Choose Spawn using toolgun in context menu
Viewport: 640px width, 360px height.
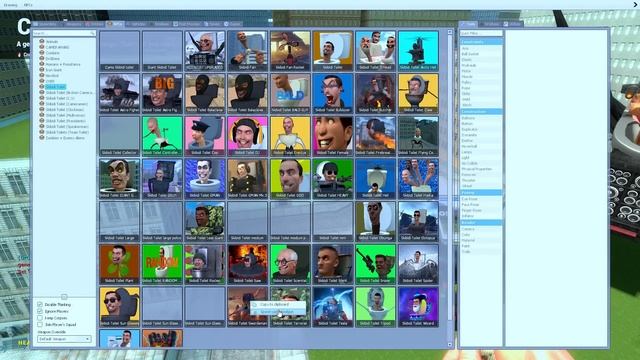pyautogui.click(x=278, y=311)
